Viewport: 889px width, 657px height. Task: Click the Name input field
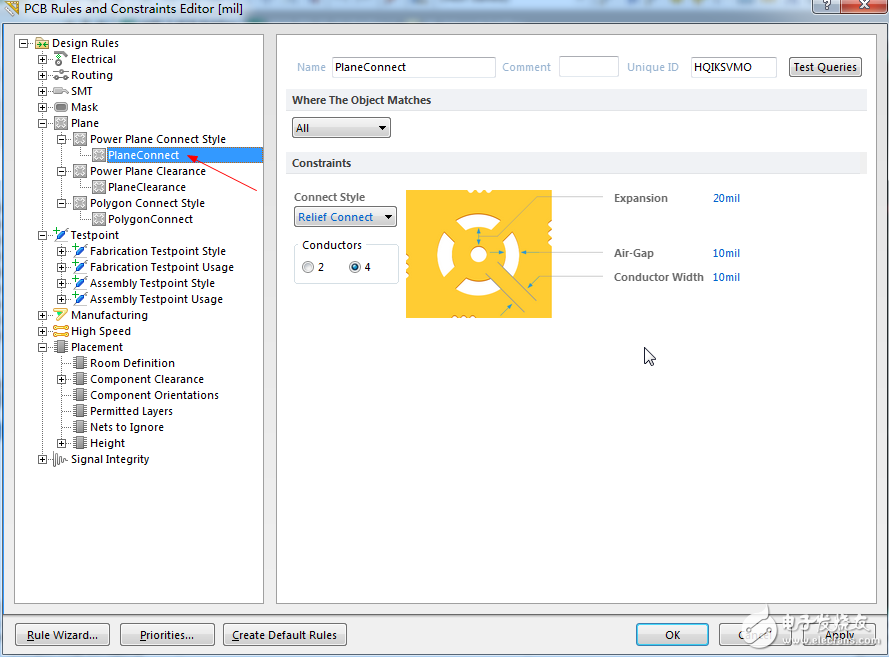pyautogui.click(x=413, y=67)
